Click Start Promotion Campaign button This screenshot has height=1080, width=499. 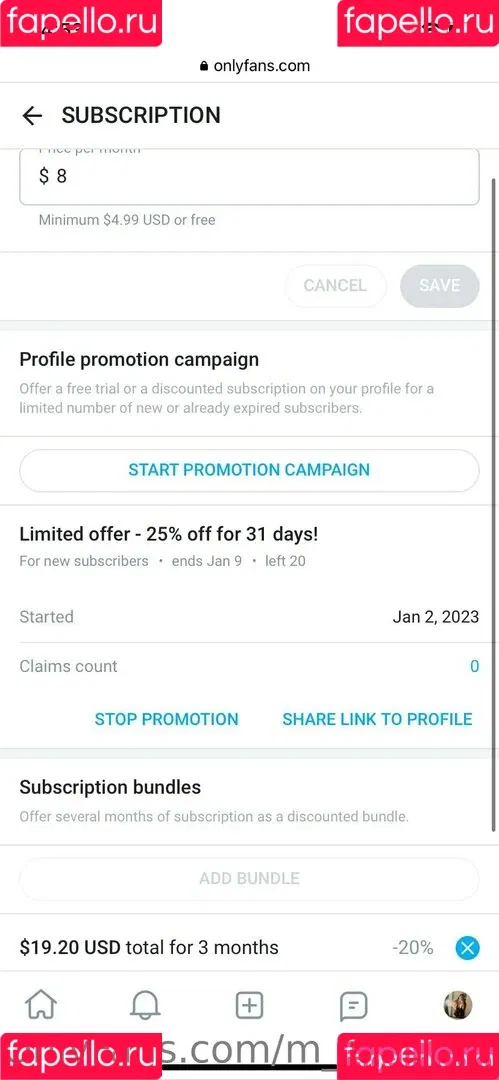click(x=250, y=470)
